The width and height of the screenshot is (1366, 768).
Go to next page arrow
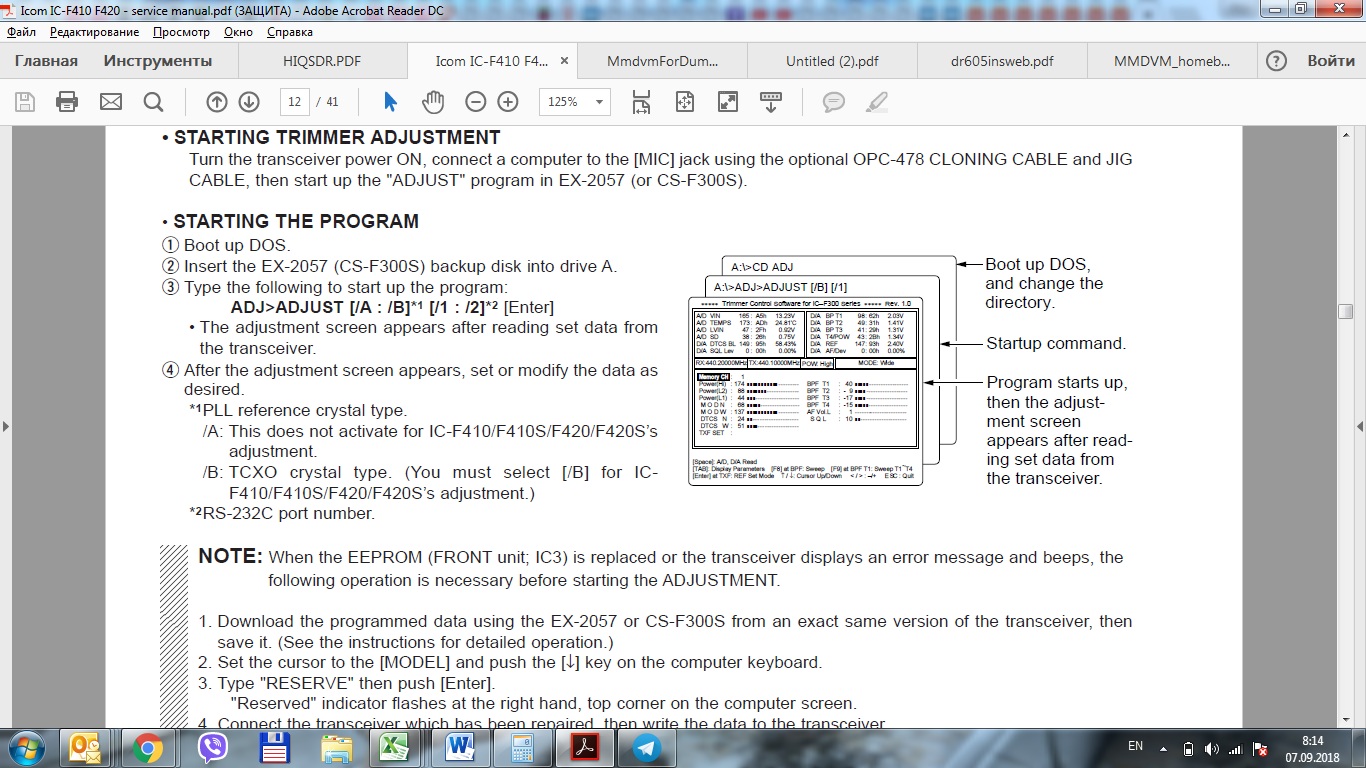click(249, 102)
